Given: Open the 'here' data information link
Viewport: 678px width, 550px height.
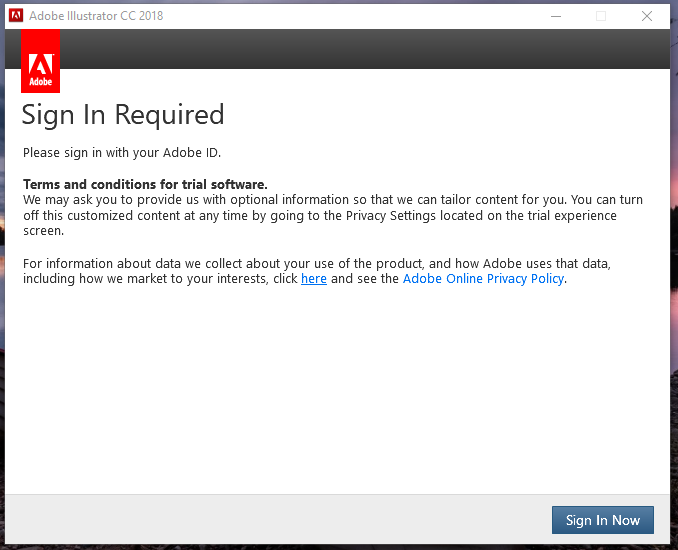Looking at the screenshot, I should pos(314,279).
